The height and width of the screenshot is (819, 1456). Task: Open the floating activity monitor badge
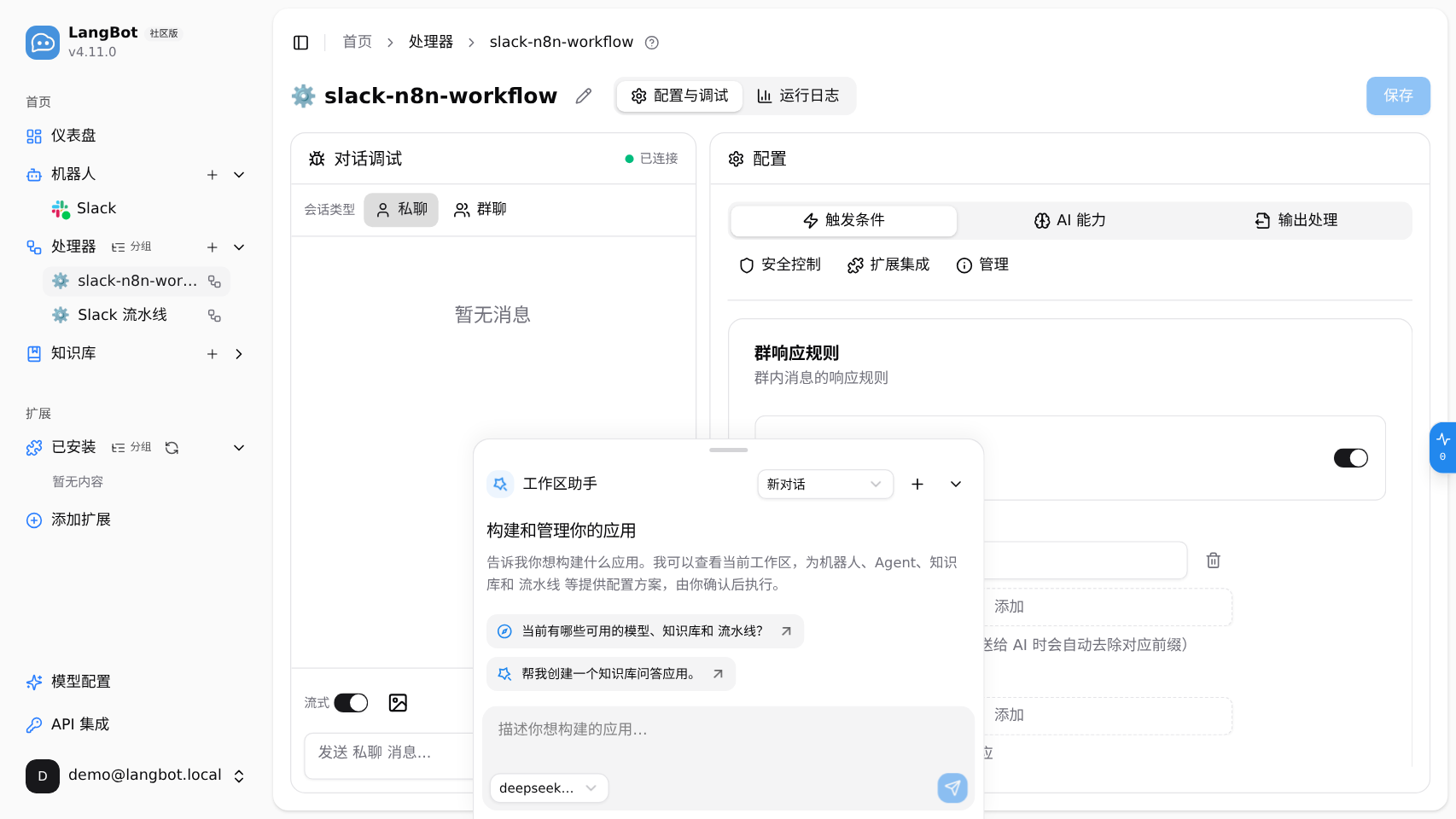(x=1443, y=447)
